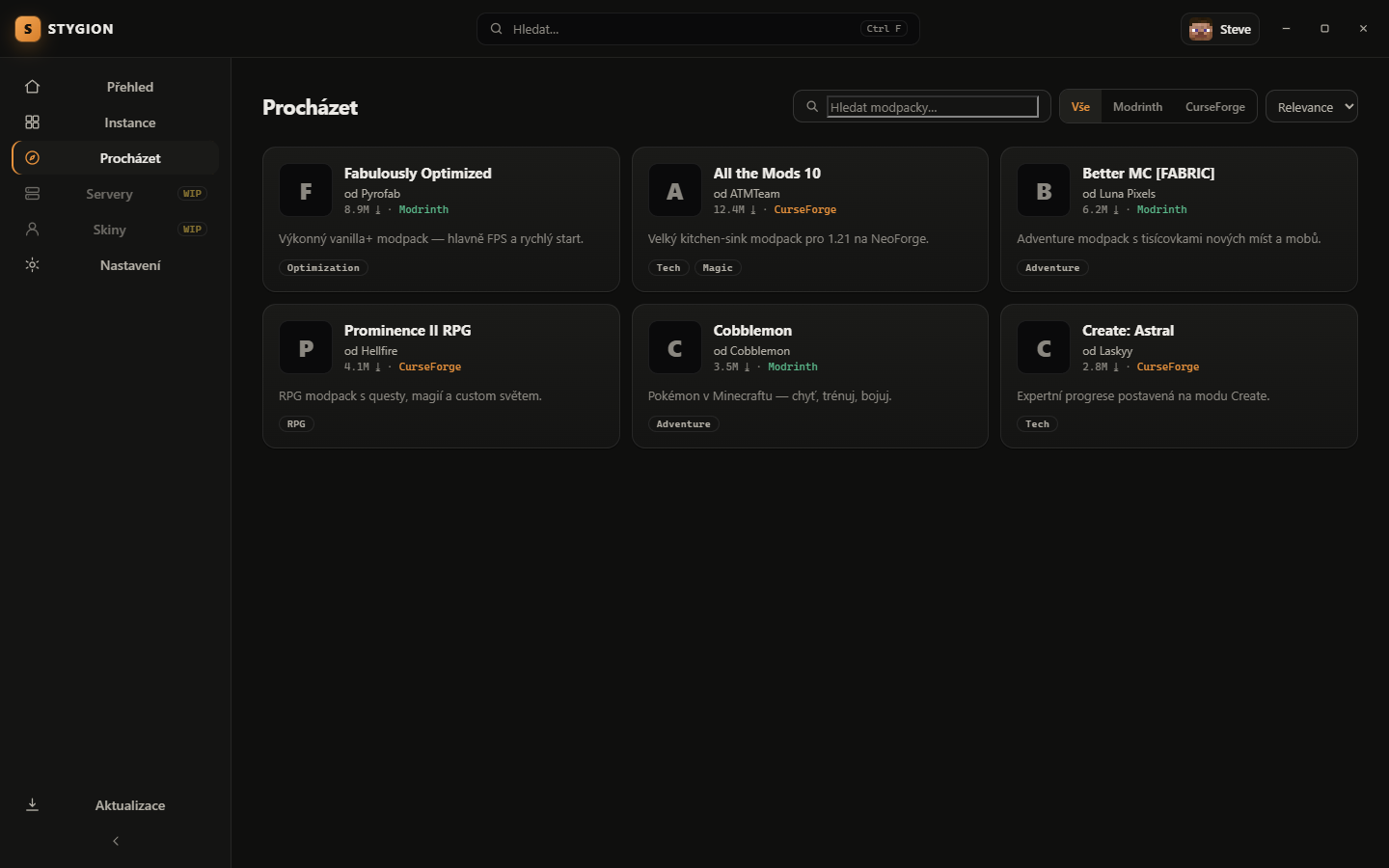The image size is (1389, 868).
Task: Open Prominence II RPG title
Action: (407, 331)
